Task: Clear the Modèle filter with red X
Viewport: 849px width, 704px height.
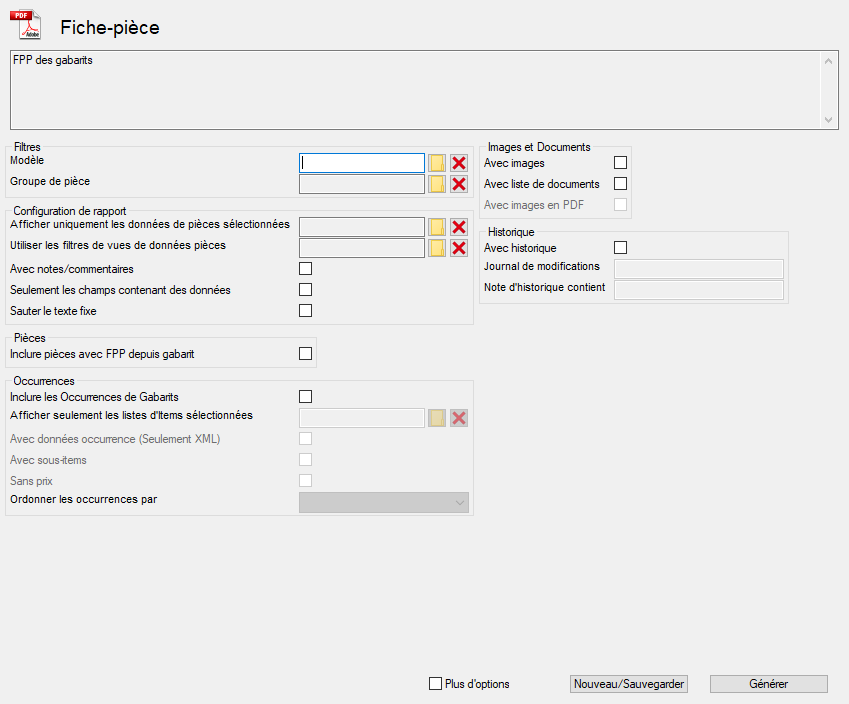Action: point(459,163)
